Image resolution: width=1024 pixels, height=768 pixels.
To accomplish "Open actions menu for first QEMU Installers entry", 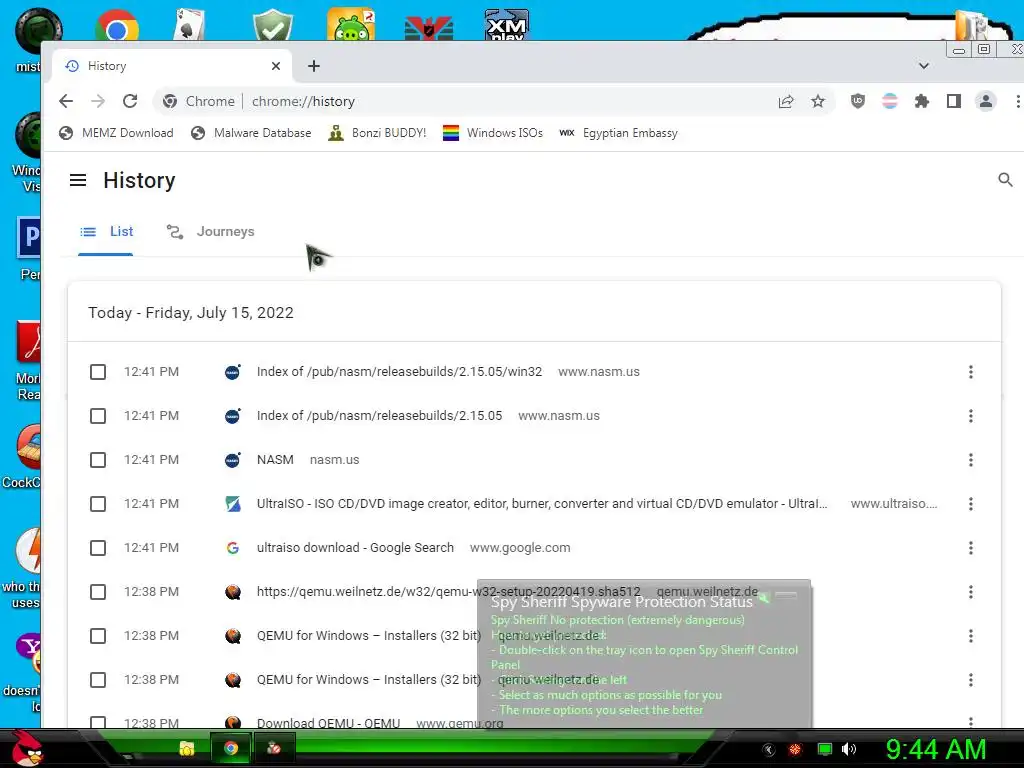I will [971, 636].
